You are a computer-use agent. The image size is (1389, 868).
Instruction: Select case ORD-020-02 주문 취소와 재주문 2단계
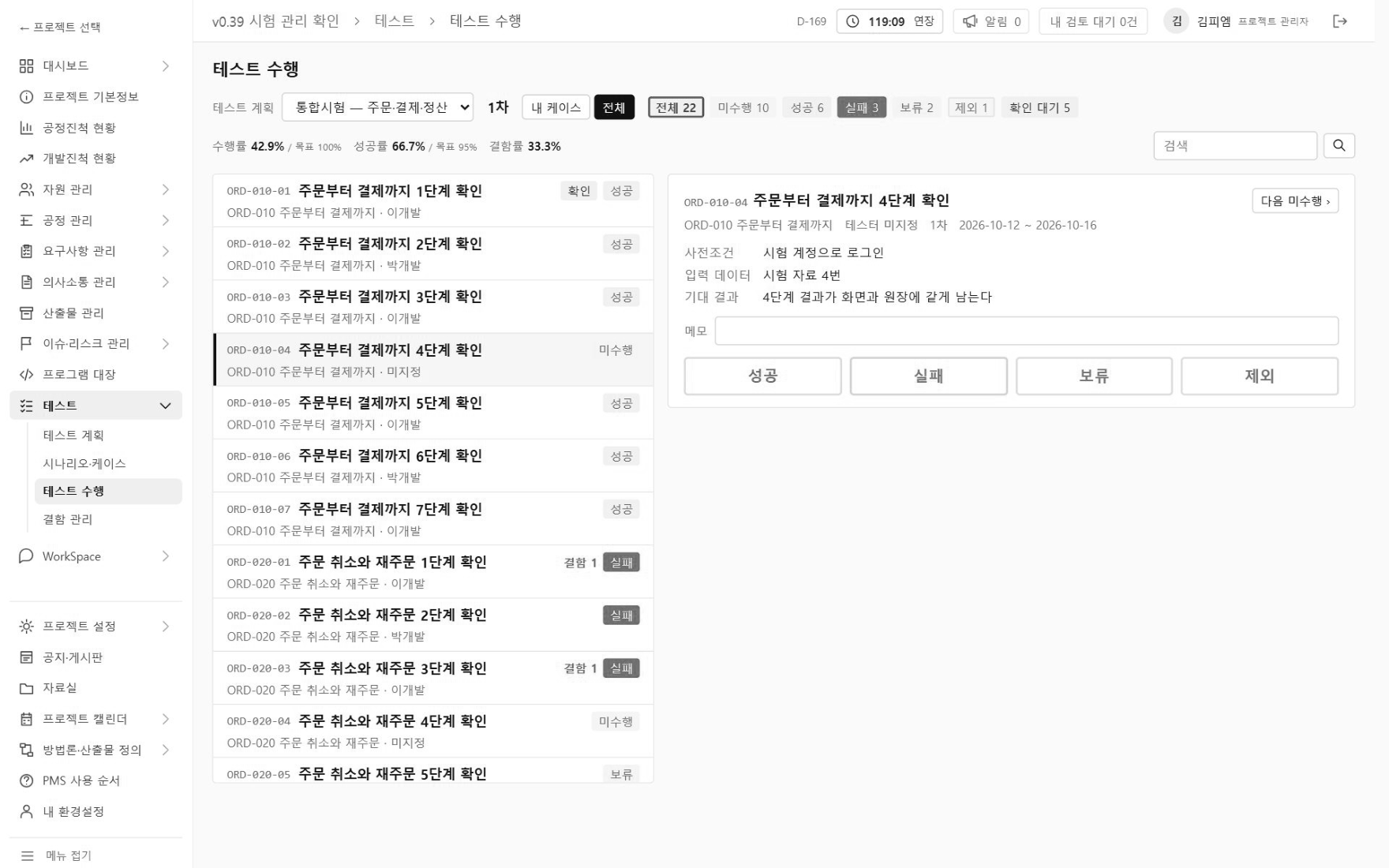[433, 625]
